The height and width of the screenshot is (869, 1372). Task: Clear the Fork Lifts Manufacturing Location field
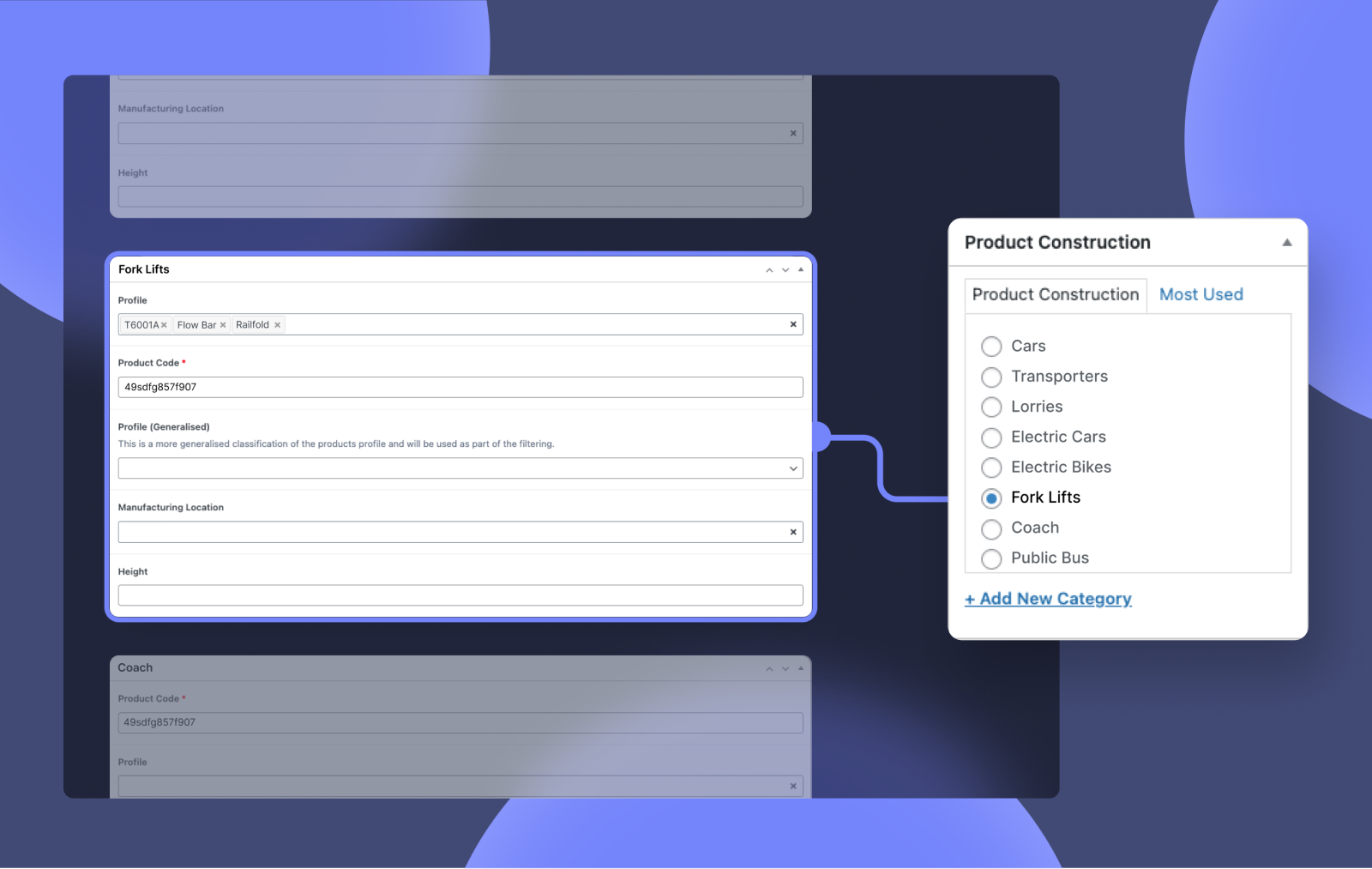792,532
